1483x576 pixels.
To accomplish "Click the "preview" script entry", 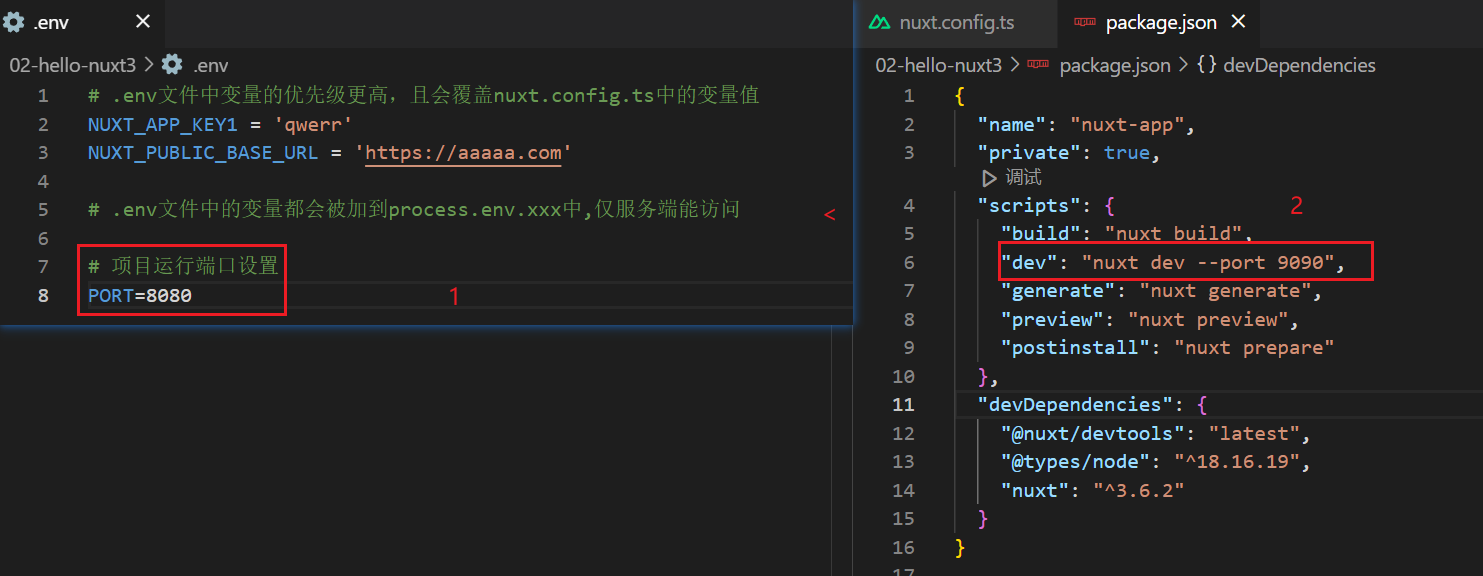I will [1150, 319].
